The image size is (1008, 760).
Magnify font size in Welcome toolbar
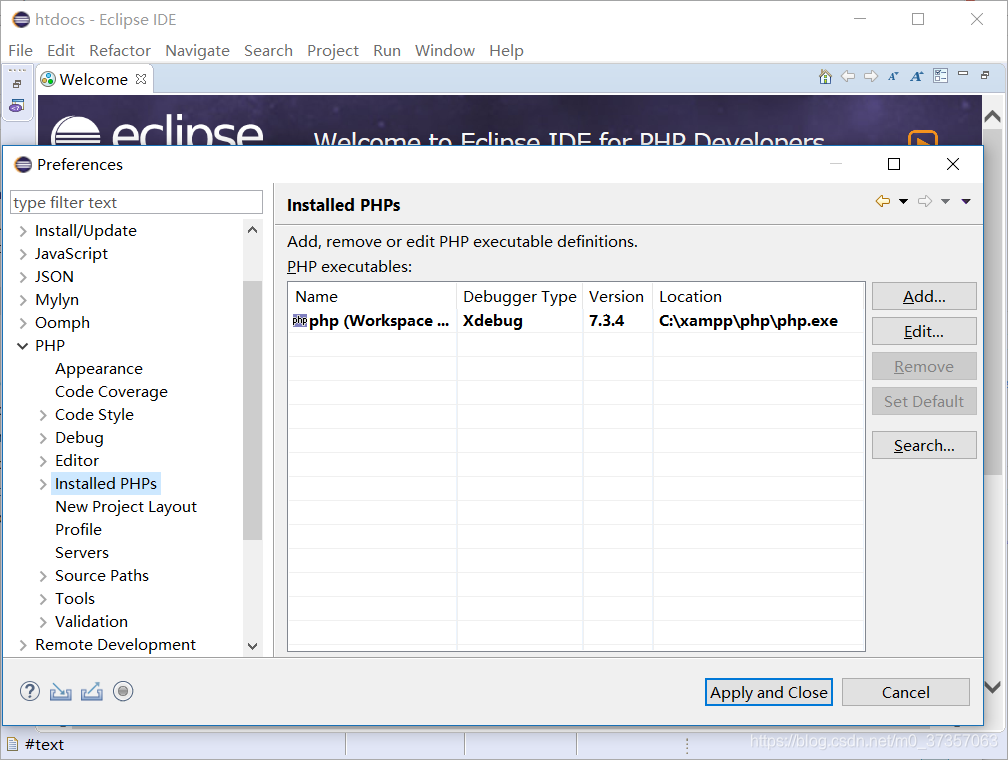[x=917, y=77]
